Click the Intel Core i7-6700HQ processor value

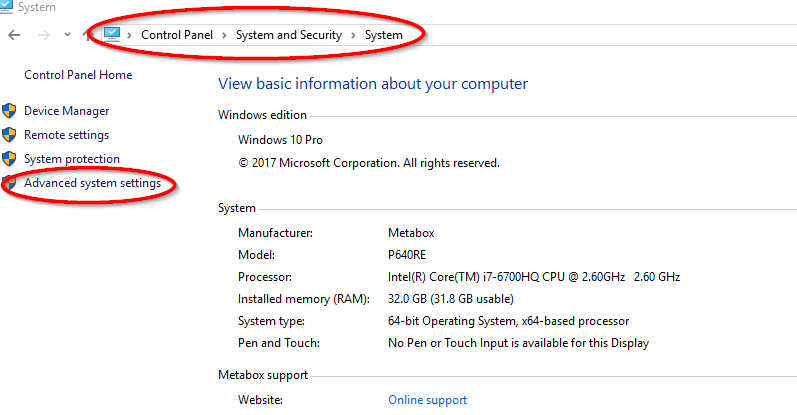[x=534, y=277]
